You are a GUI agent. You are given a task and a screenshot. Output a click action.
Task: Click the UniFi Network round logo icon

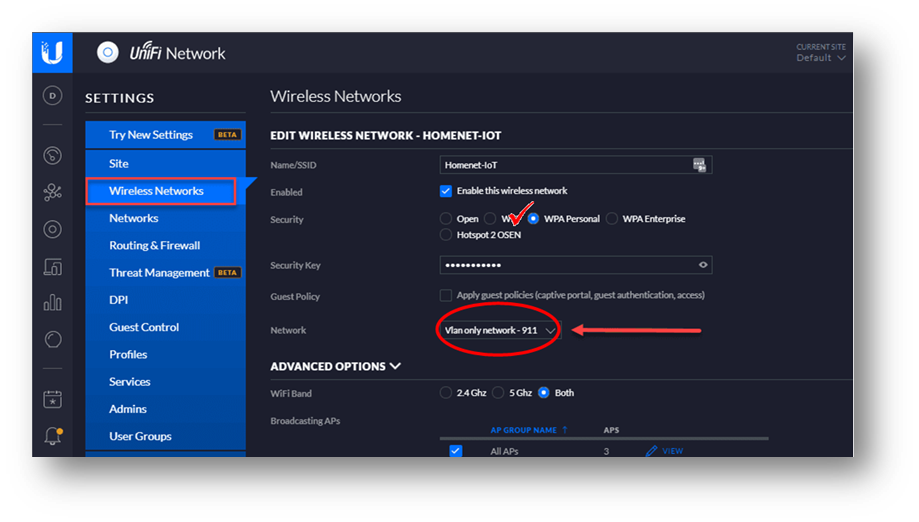[x=108, y=53]
